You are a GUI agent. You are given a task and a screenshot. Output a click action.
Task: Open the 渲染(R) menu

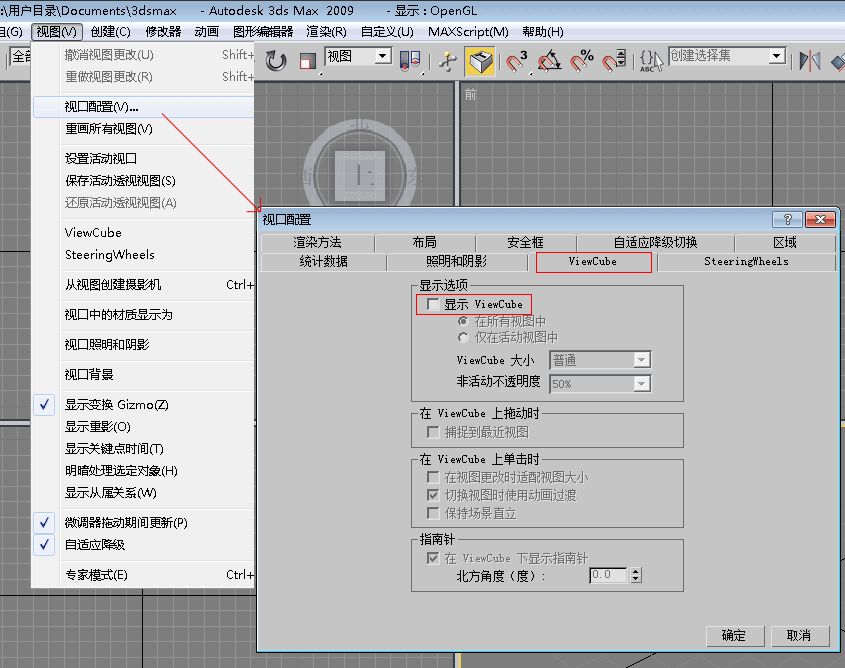327,32
